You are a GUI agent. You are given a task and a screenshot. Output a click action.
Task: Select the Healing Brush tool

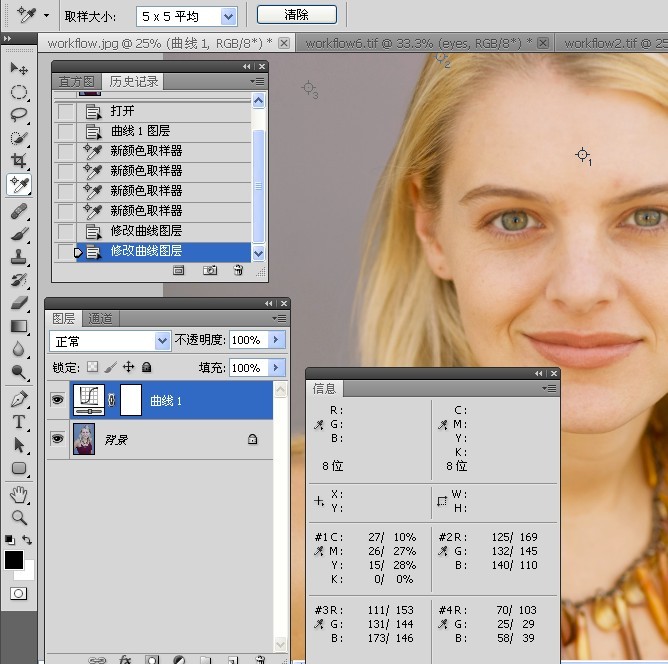tap(19, 211)
